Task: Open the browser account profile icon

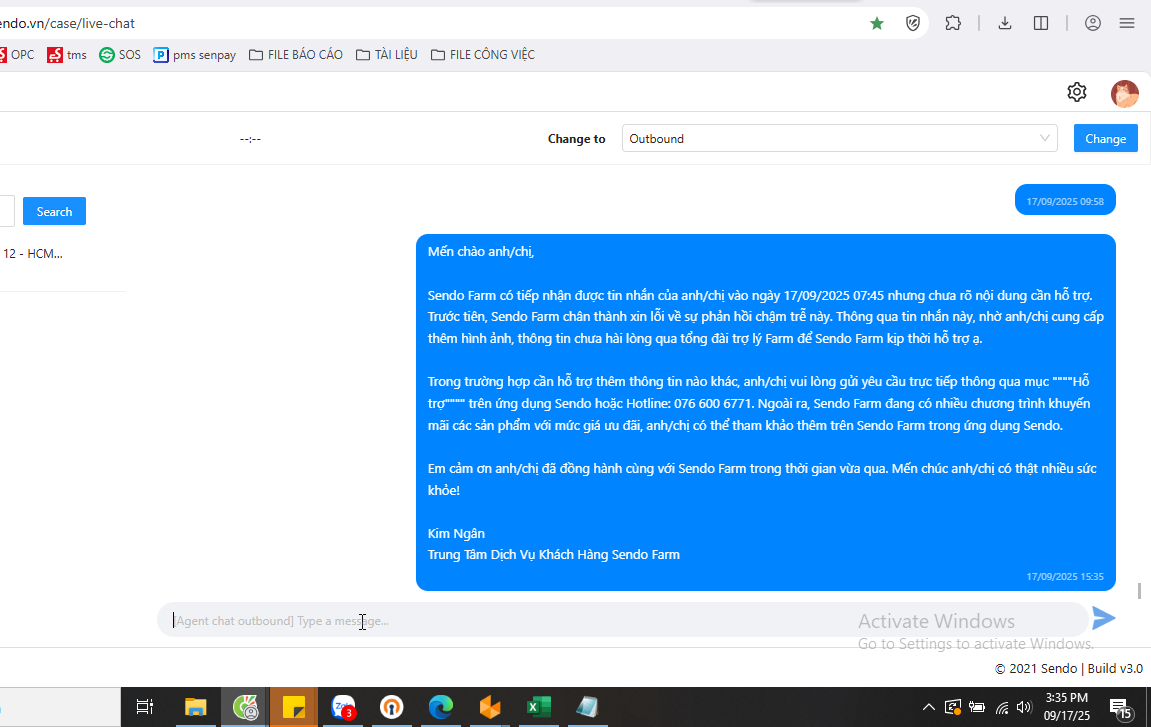Action: coord(1092,23)
